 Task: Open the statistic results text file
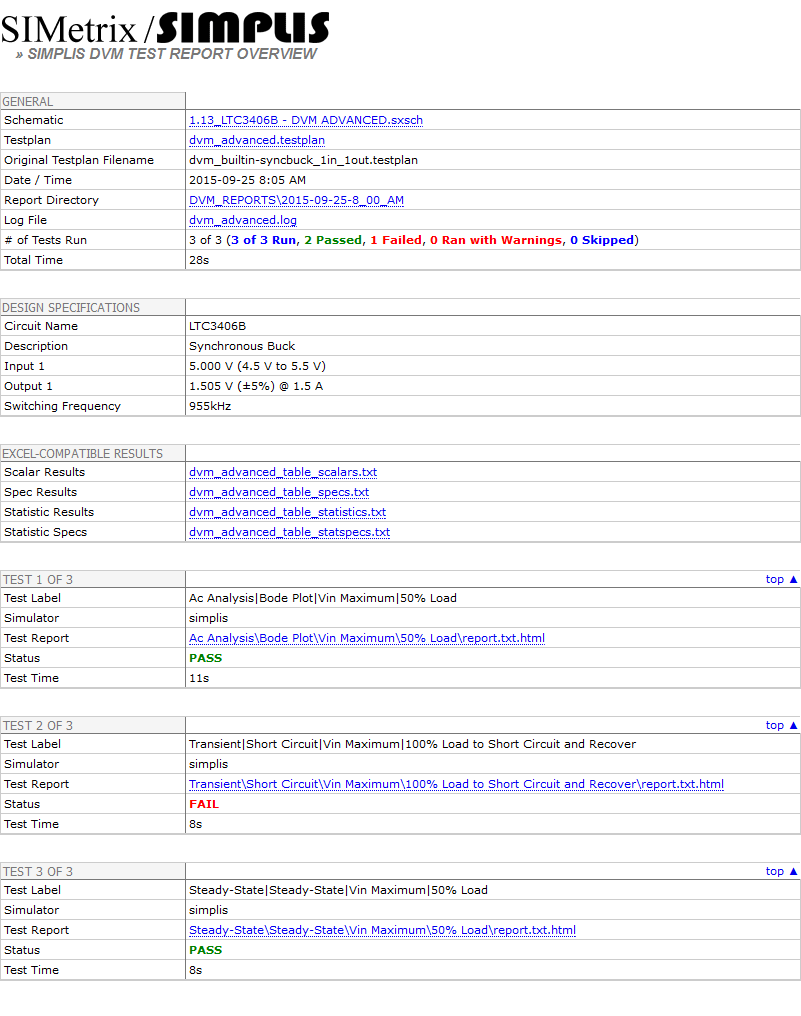click(x=287, y=512)
